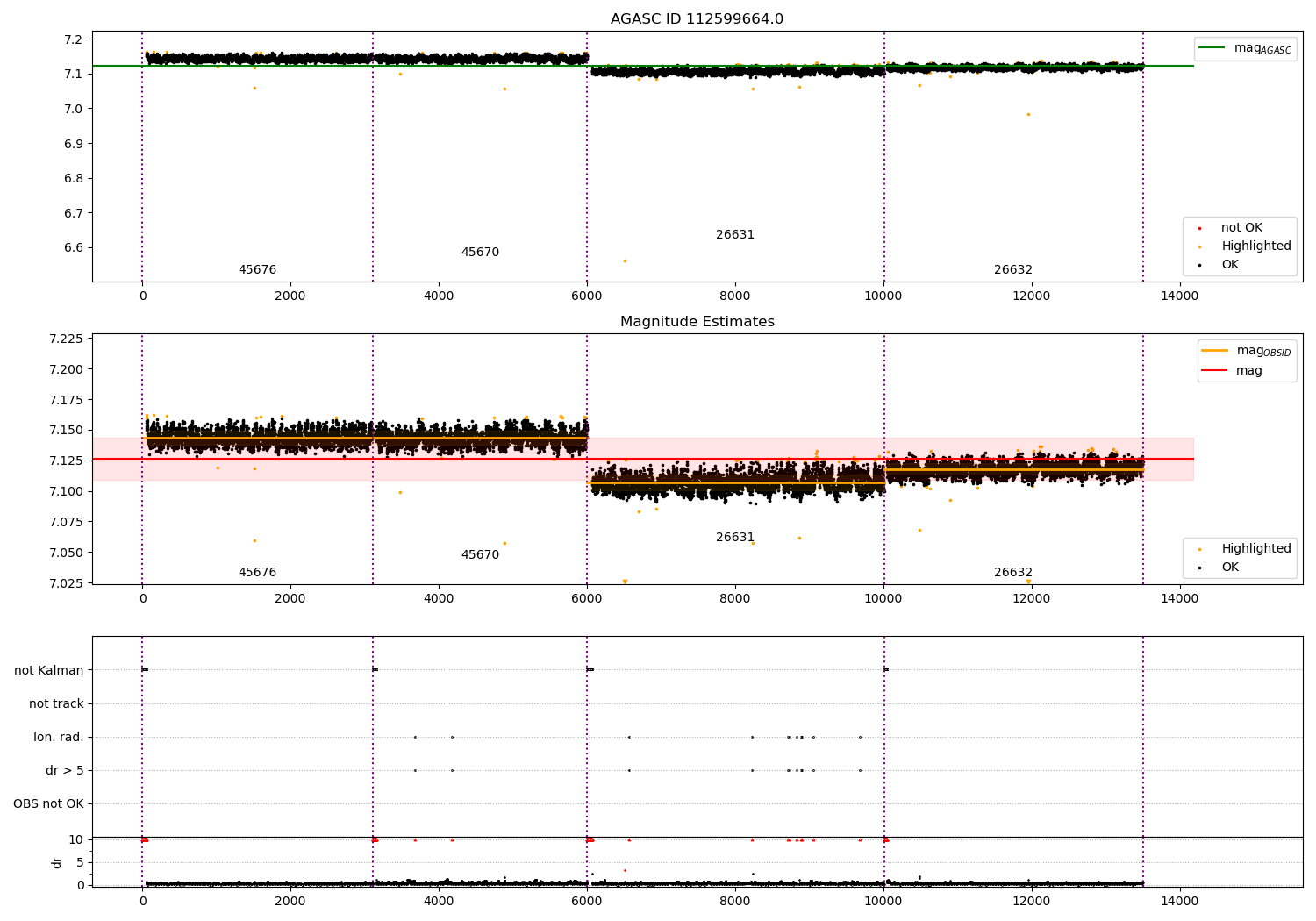The width and height of the screenshot is (1316, 921).
Task: Click obsid label 26631 in top panel
Action: (x=735, y=235)
